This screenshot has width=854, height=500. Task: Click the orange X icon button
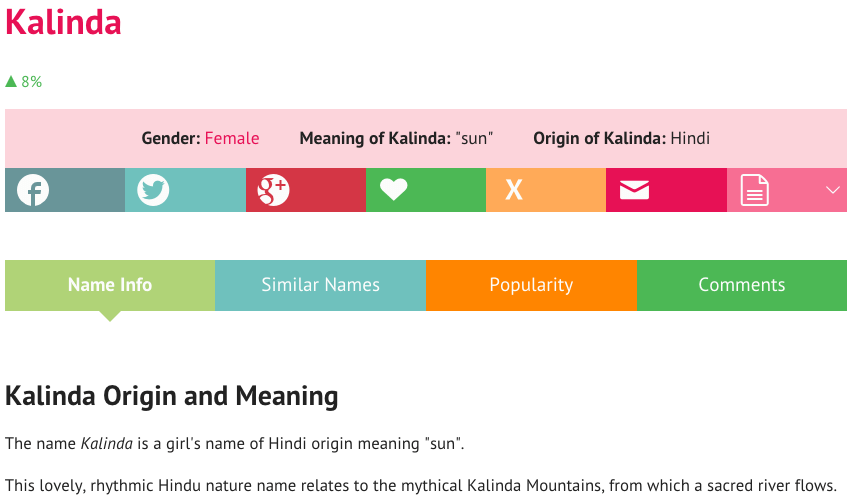[546, 190]
